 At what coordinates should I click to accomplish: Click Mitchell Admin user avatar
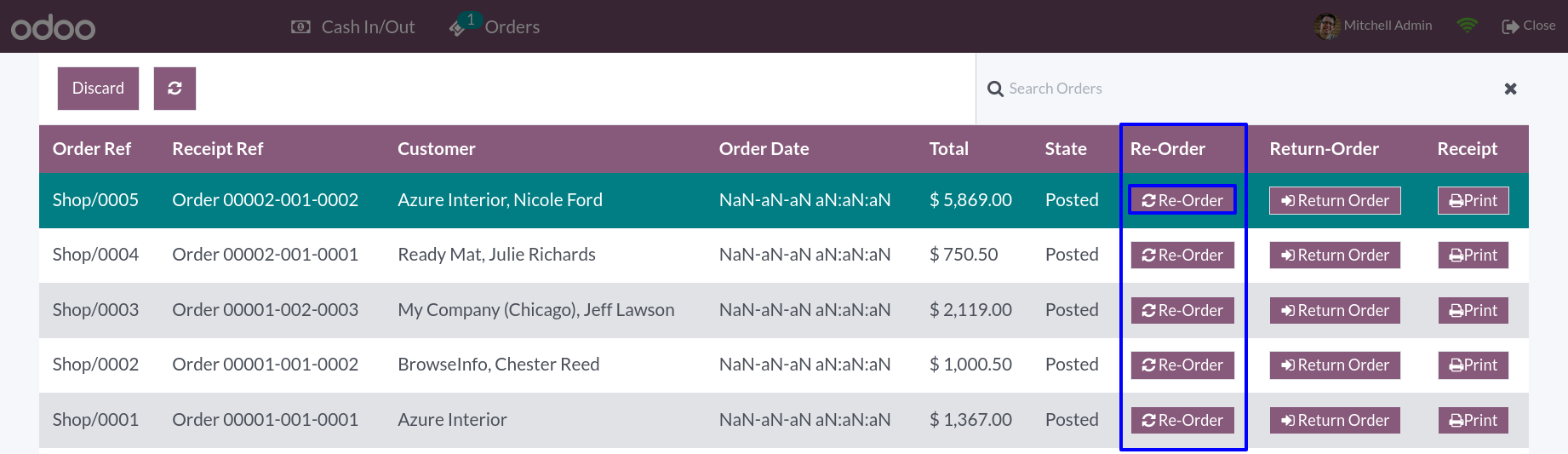[1326, 26]
